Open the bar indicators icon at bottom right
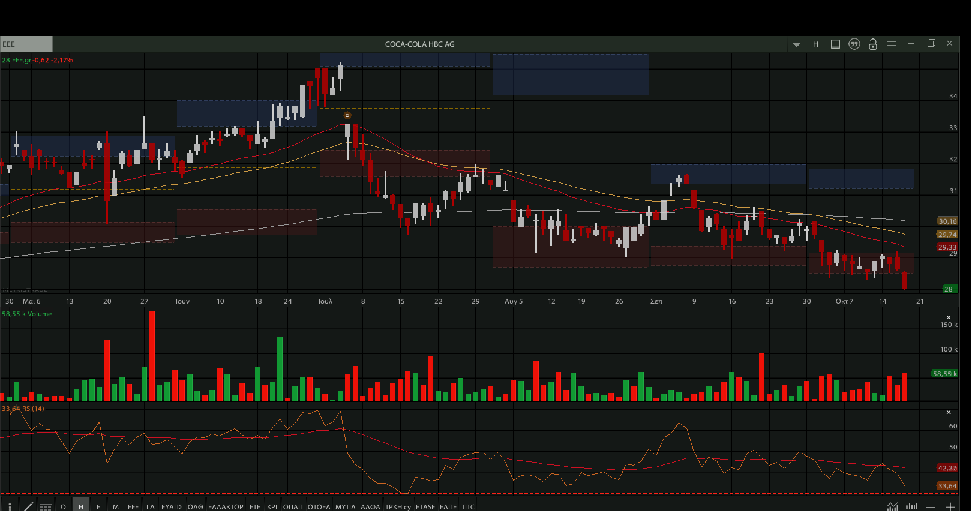The height and width of the screenshot is (511, 971). [912, 506]
